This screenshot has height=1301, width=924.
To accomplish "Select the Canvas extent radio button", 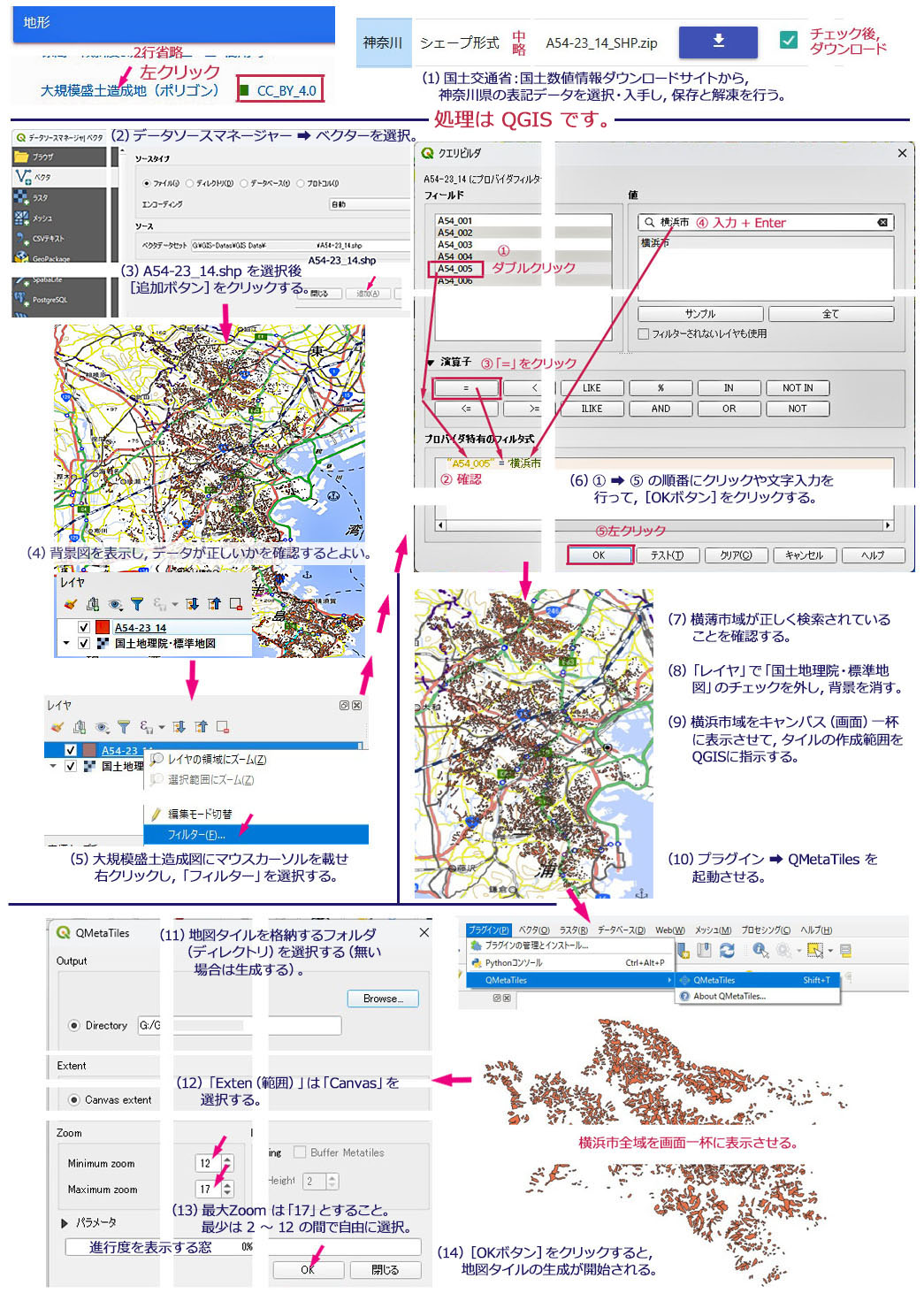I will click(x=74, y=1100).
